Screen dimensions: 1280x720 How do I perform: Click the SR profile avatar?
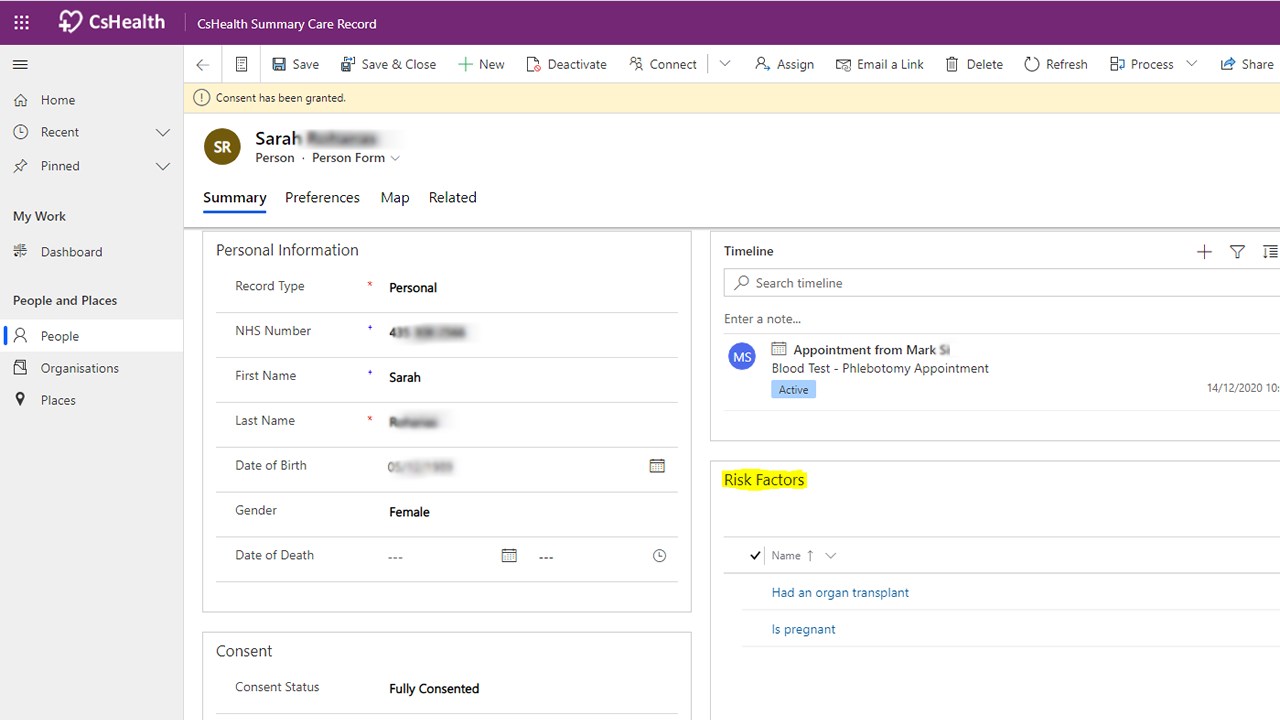point(222,147)
